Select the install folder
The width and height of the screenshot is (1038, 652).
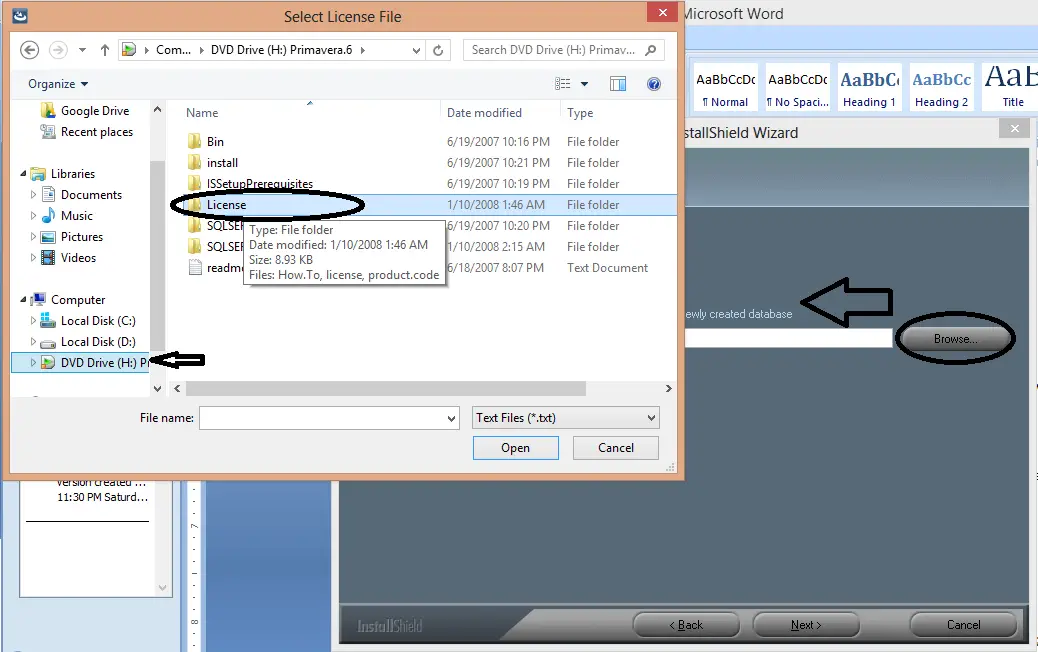pos(222,163)
